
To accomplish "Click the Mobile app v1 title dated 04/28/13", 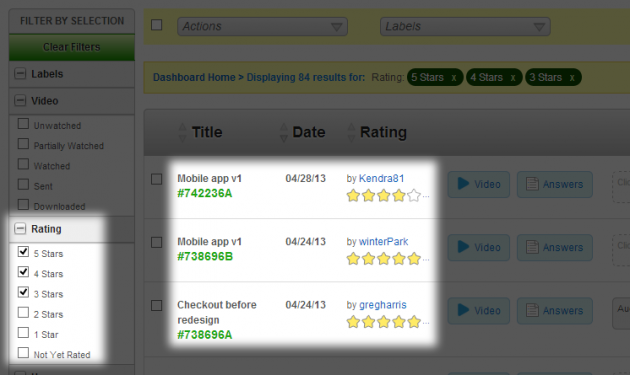I will tap(209, 178).
